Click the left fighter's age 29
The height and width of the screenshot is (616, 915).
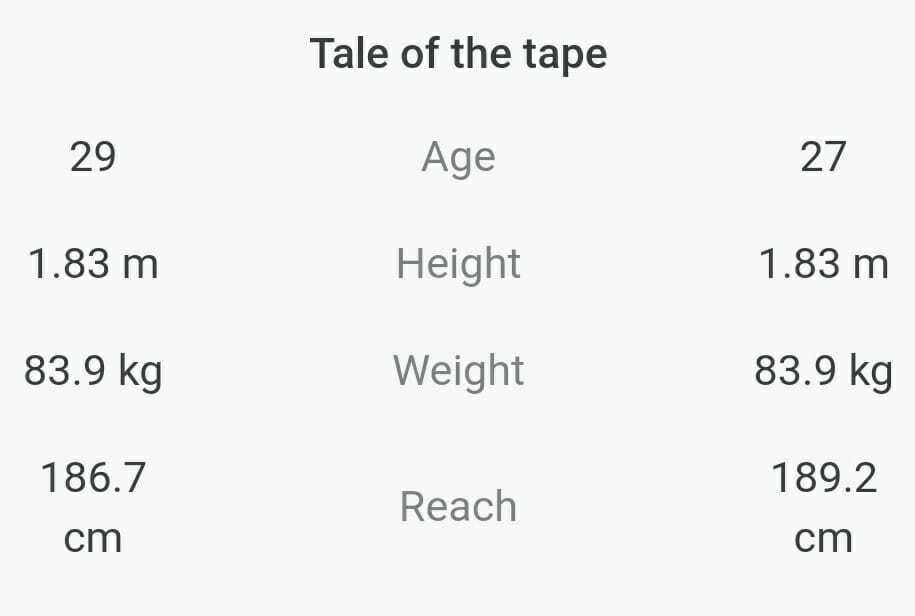93,157
